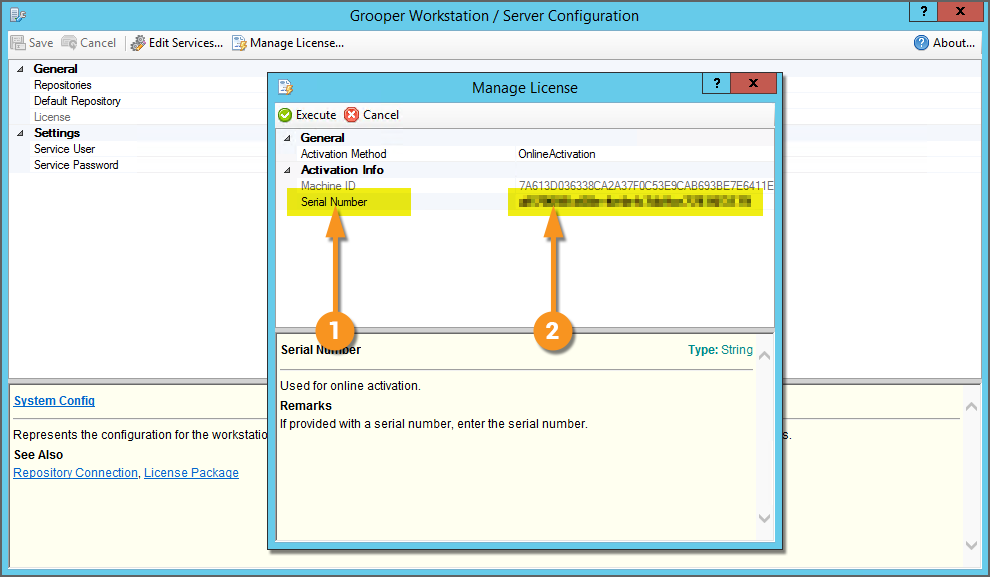This screenshot has width=990, height=577.
Task: Select the Repositories property row
Action: pos(63,85)
